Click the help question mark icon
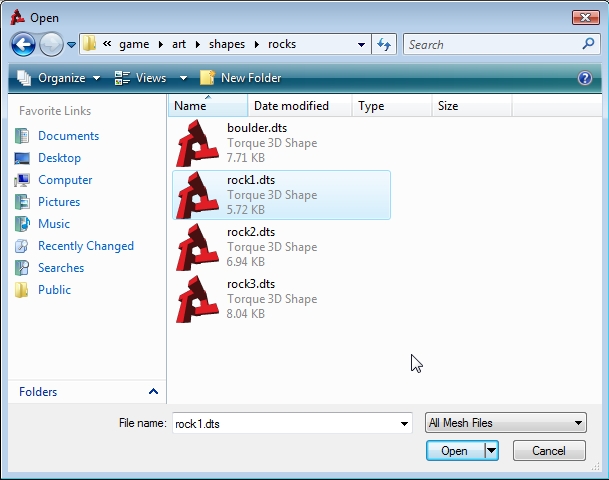Image resolution: width=609 pixels, height=480 pixels. pos(585,78)
